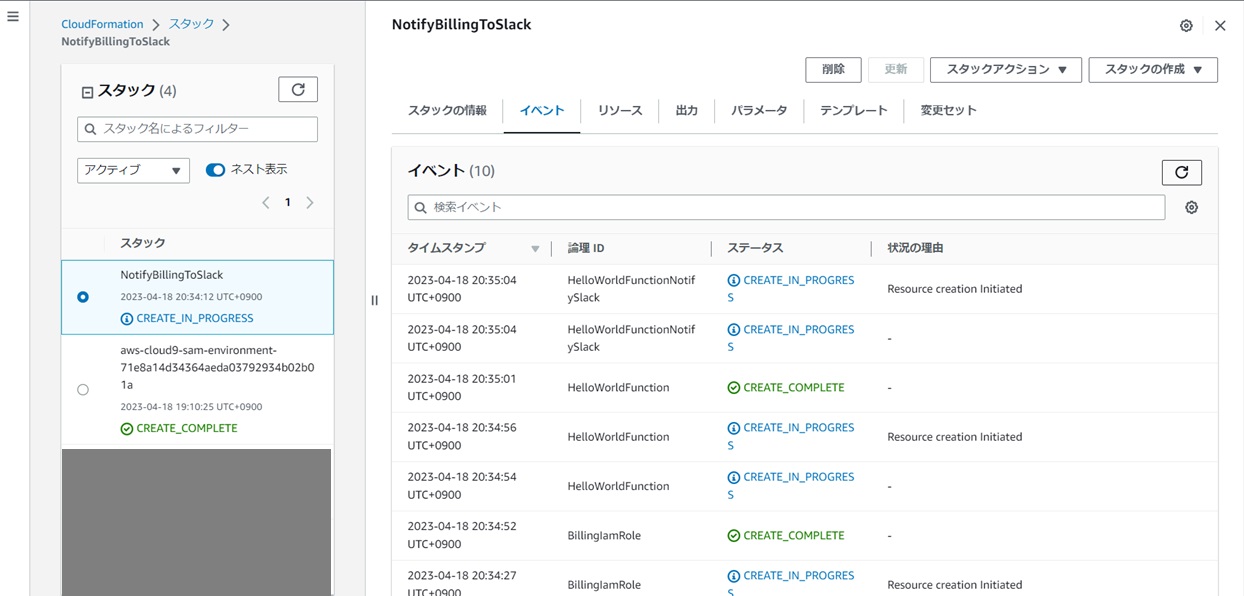
Task: Select the NotifyBillingToSlack stack radio button
Action: [83, 297]
